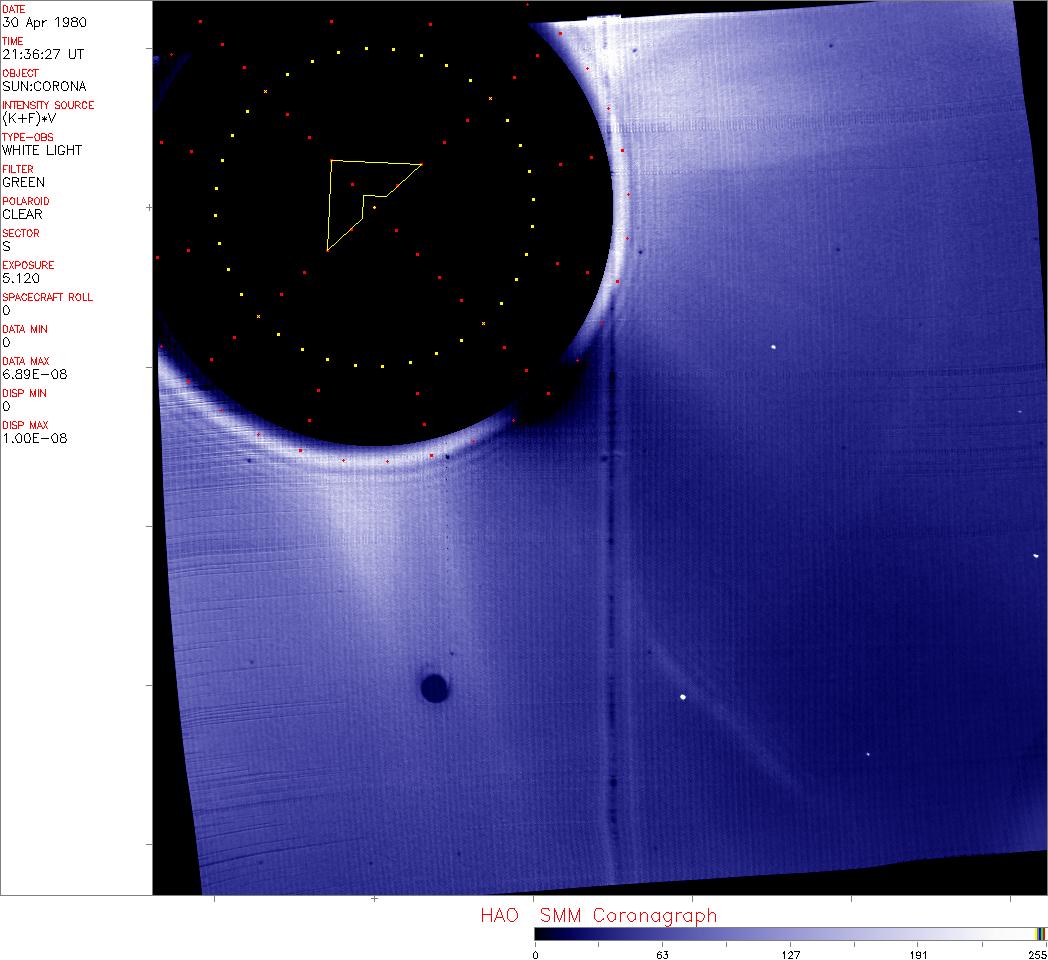Click the "WHITE LIGHT" observation type
The width and height of the screenshot is (1048, 960).
tap(42, 150)
